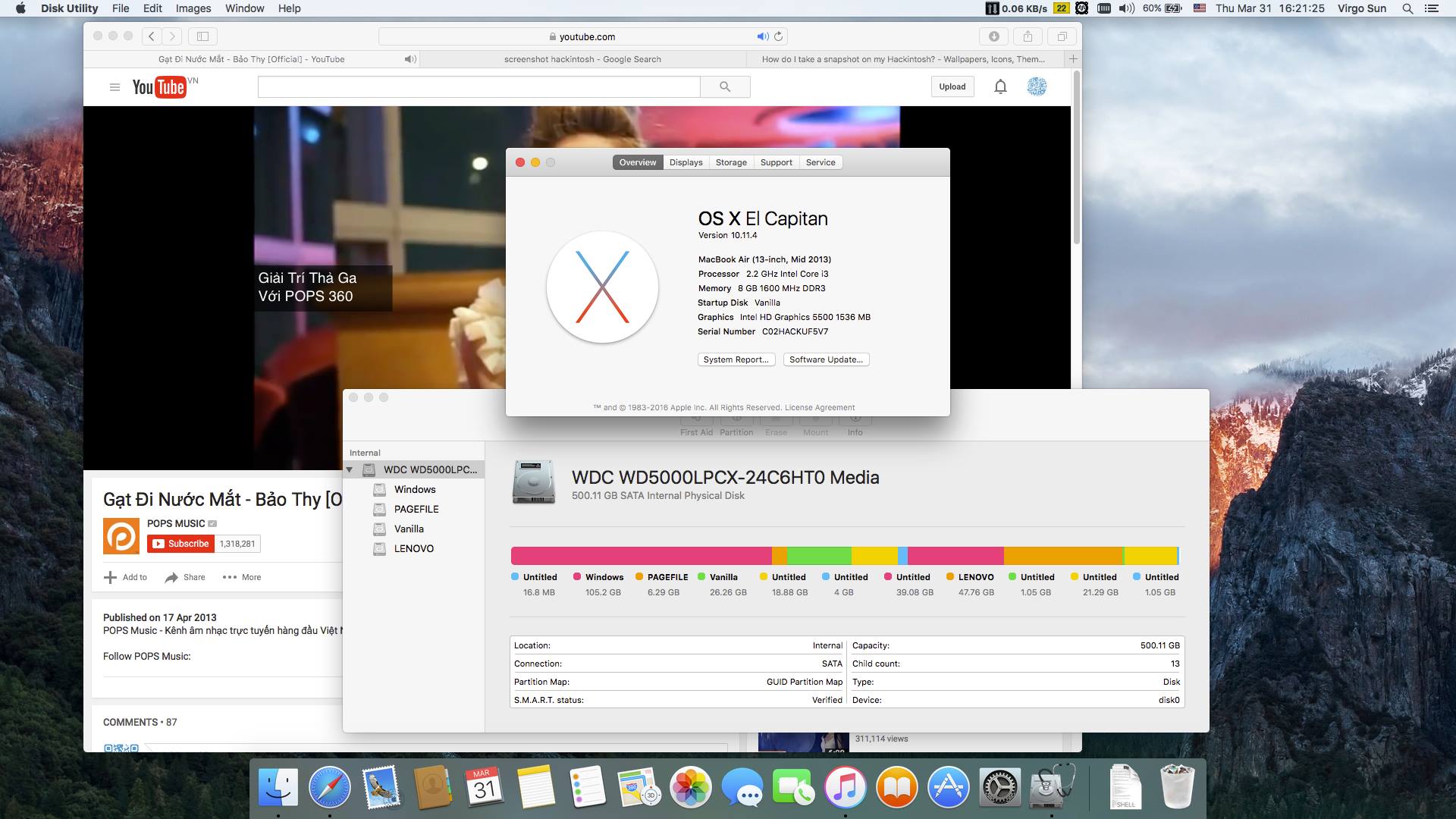
Task: Toggle the Safari sidebar button
Action: coord(202,36)
